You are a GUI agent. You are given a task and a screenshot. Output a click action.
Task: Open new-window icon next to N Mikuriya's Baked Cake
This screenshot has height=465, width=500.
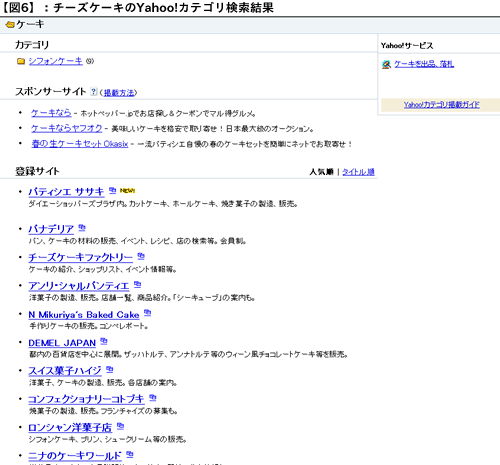147,313
